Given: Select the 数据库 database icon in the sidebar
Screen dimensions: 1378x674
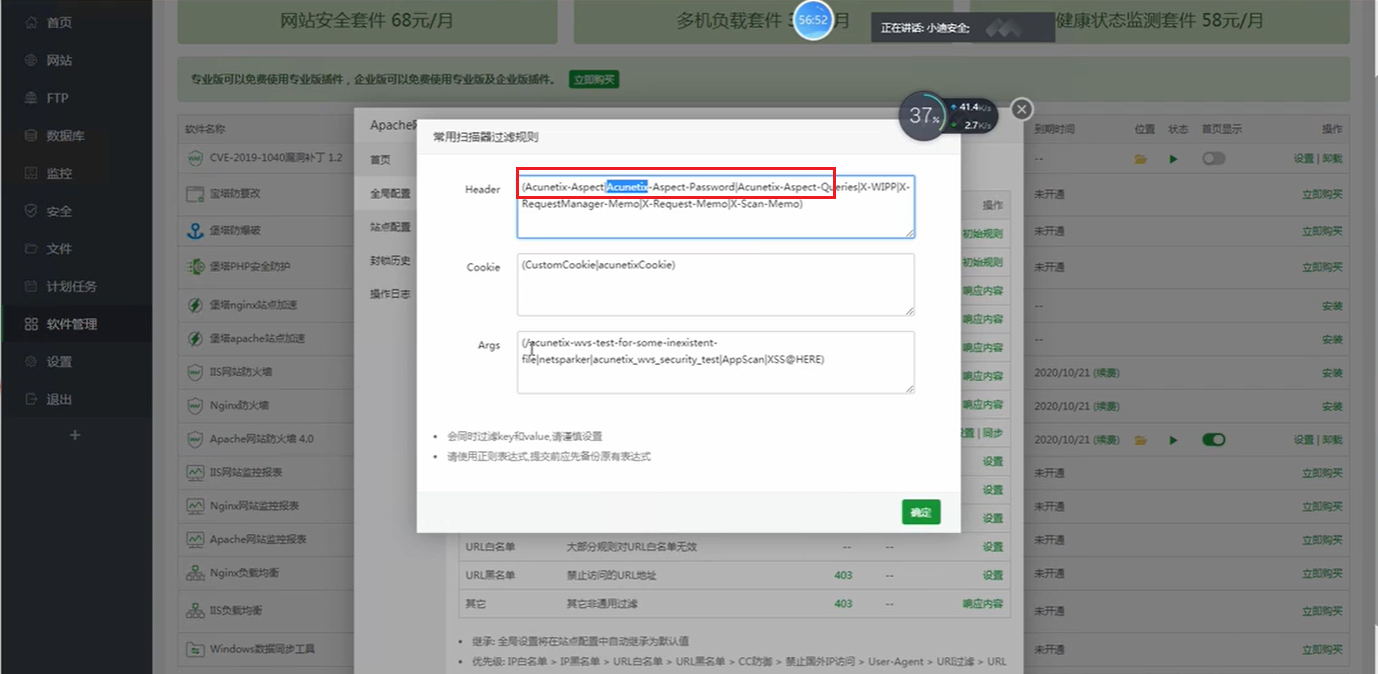Looking at the screenshot, I should click(31, 135).
